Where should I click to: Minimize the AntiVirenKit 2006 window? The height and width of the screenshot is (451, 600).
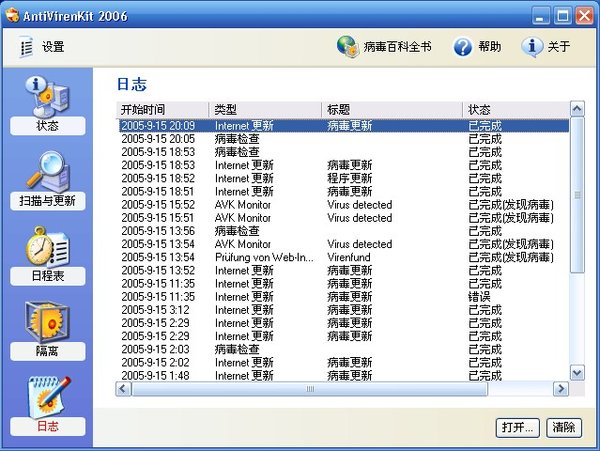tap(540, 16)
